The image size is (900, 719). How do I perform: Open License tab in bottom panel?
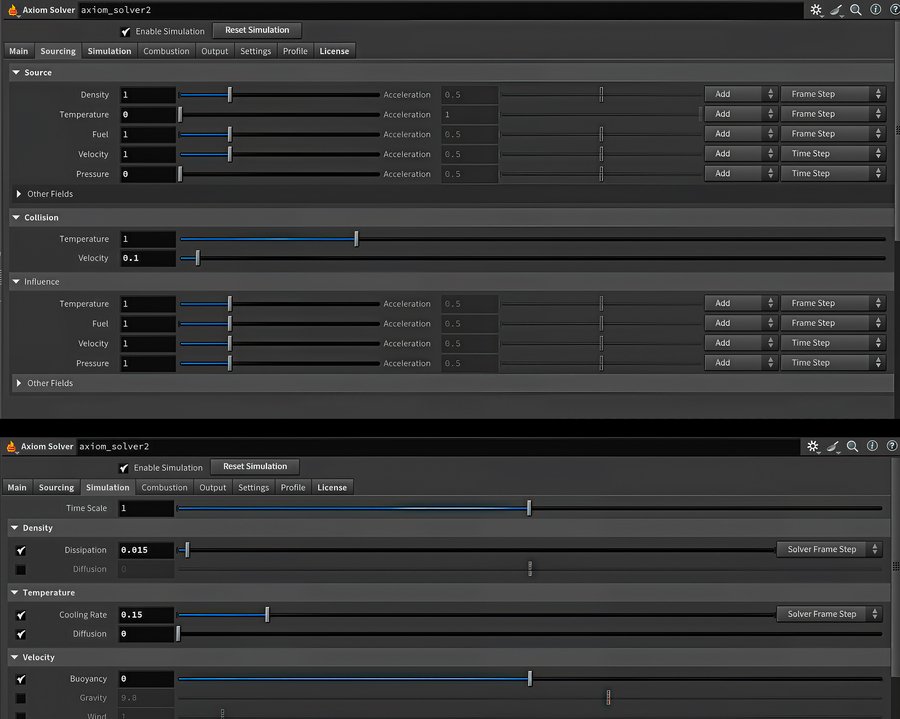pos(332,487)
